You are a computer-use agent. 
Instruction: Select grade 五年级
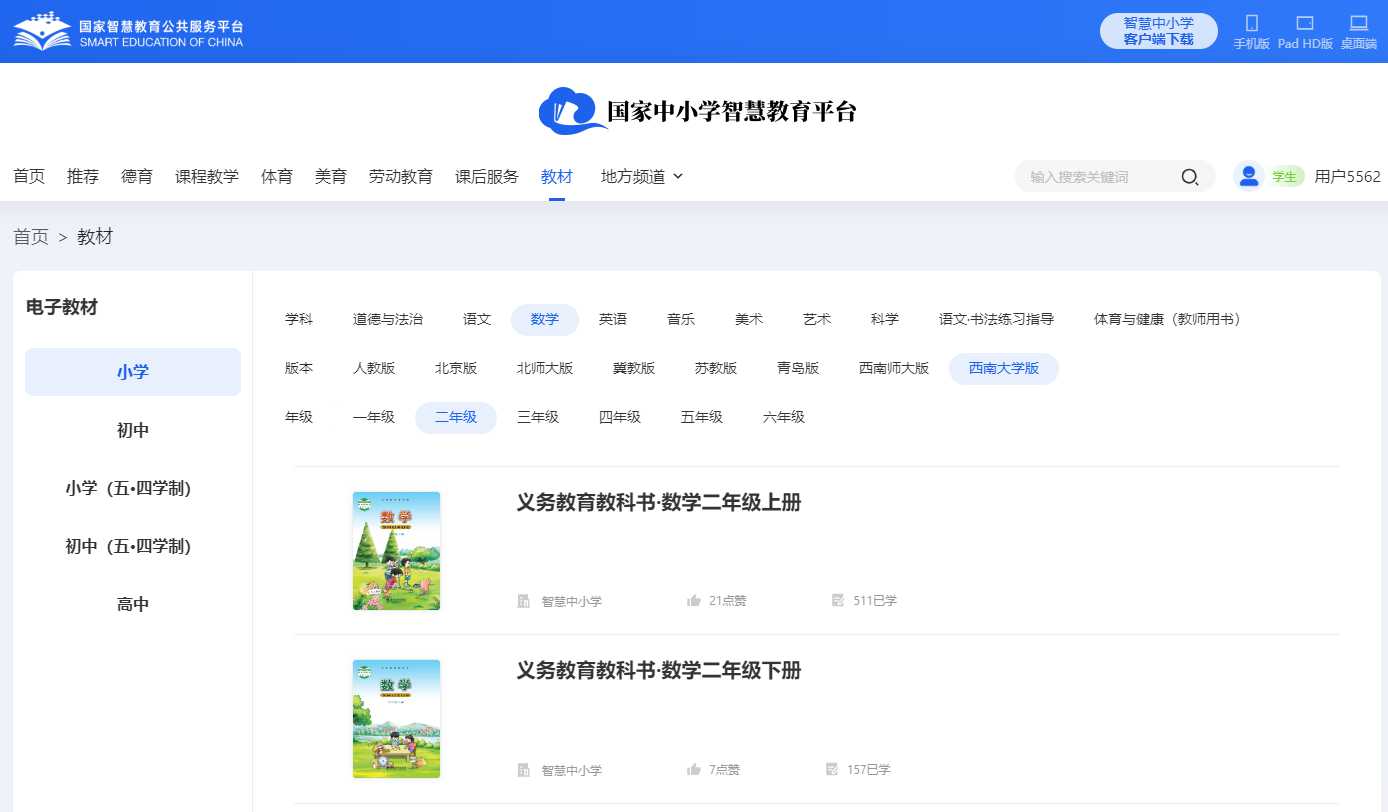702,418
